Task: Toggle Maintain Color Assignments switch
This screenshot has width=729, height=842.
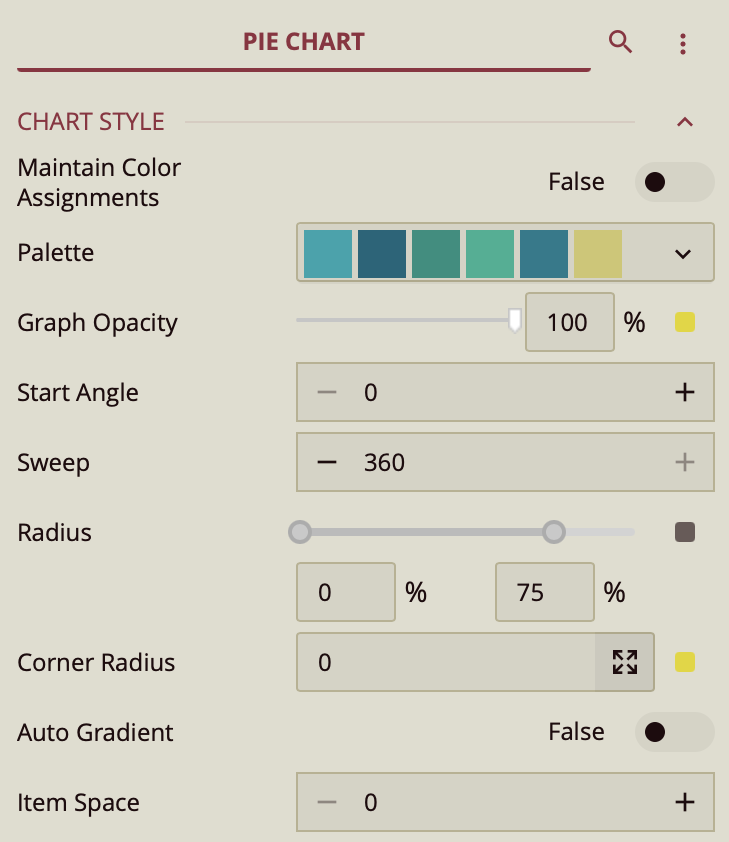Action: [x=674, y=182]
